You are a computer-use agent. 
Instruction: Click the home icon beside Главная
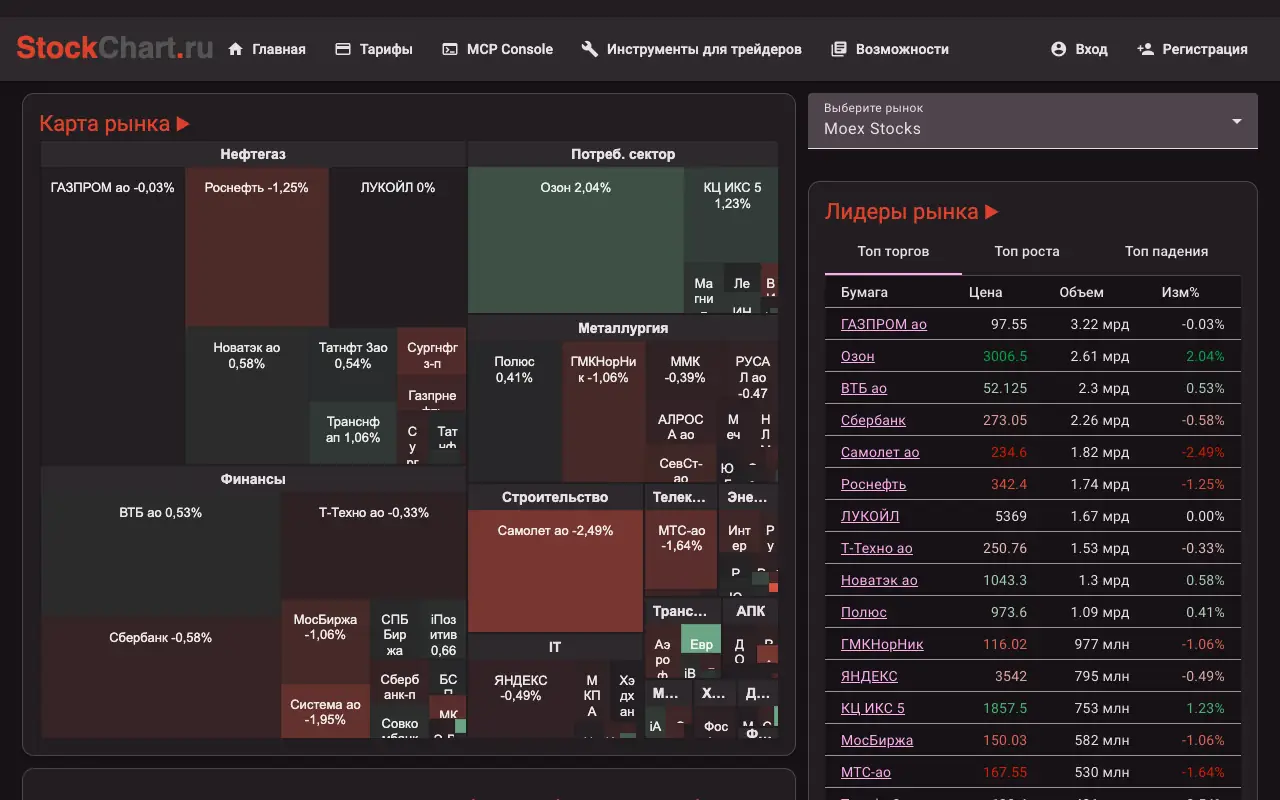tap(236, 49)
